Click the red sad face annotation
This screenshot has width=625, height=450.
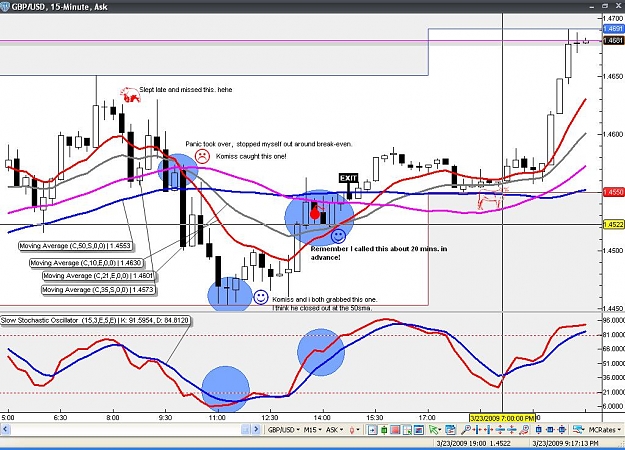[202, 156]
